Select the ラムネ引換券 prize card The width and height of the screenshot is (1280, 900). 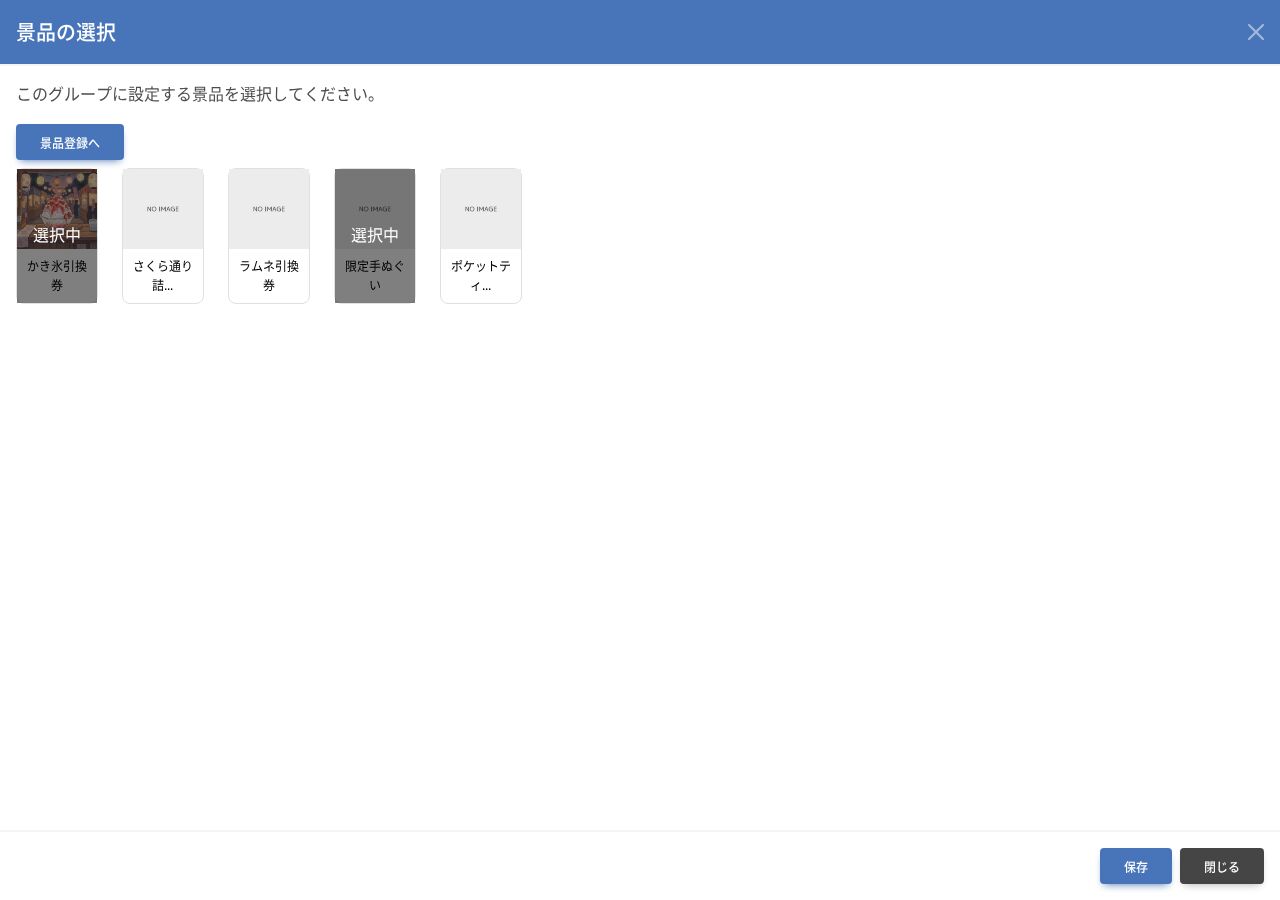pos(269,236)
